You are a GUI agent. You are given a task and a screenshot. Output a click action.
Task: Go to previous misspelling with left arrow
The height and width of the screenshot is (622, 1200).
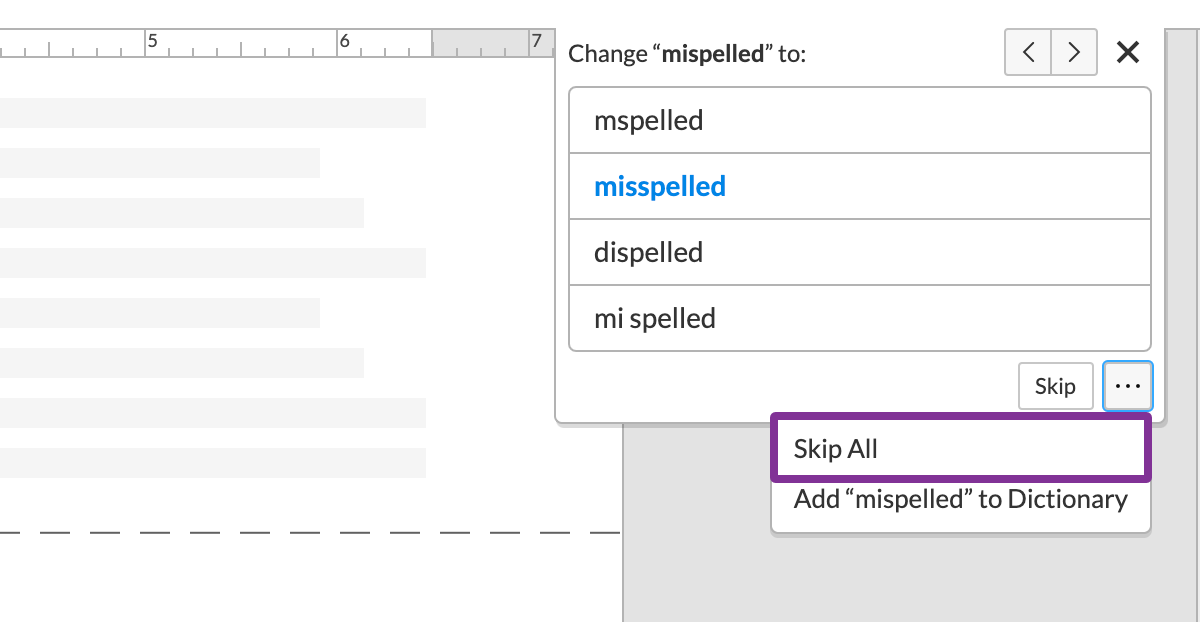(x=1028, y=52)
